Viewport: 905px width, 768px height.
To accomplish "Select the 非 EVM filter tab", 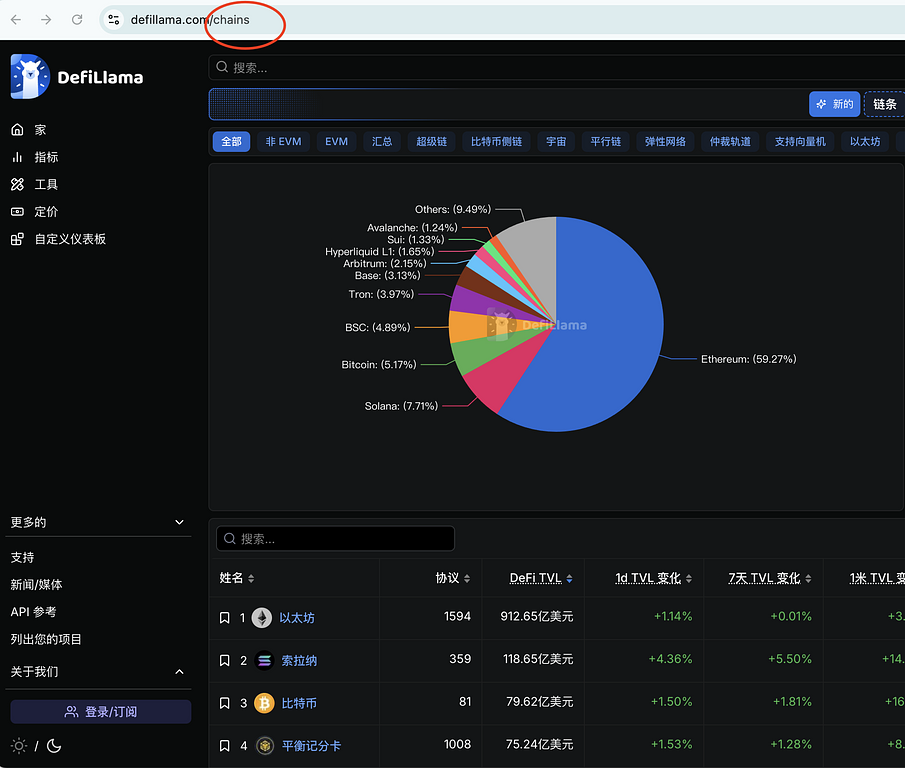I will point(283,142).
